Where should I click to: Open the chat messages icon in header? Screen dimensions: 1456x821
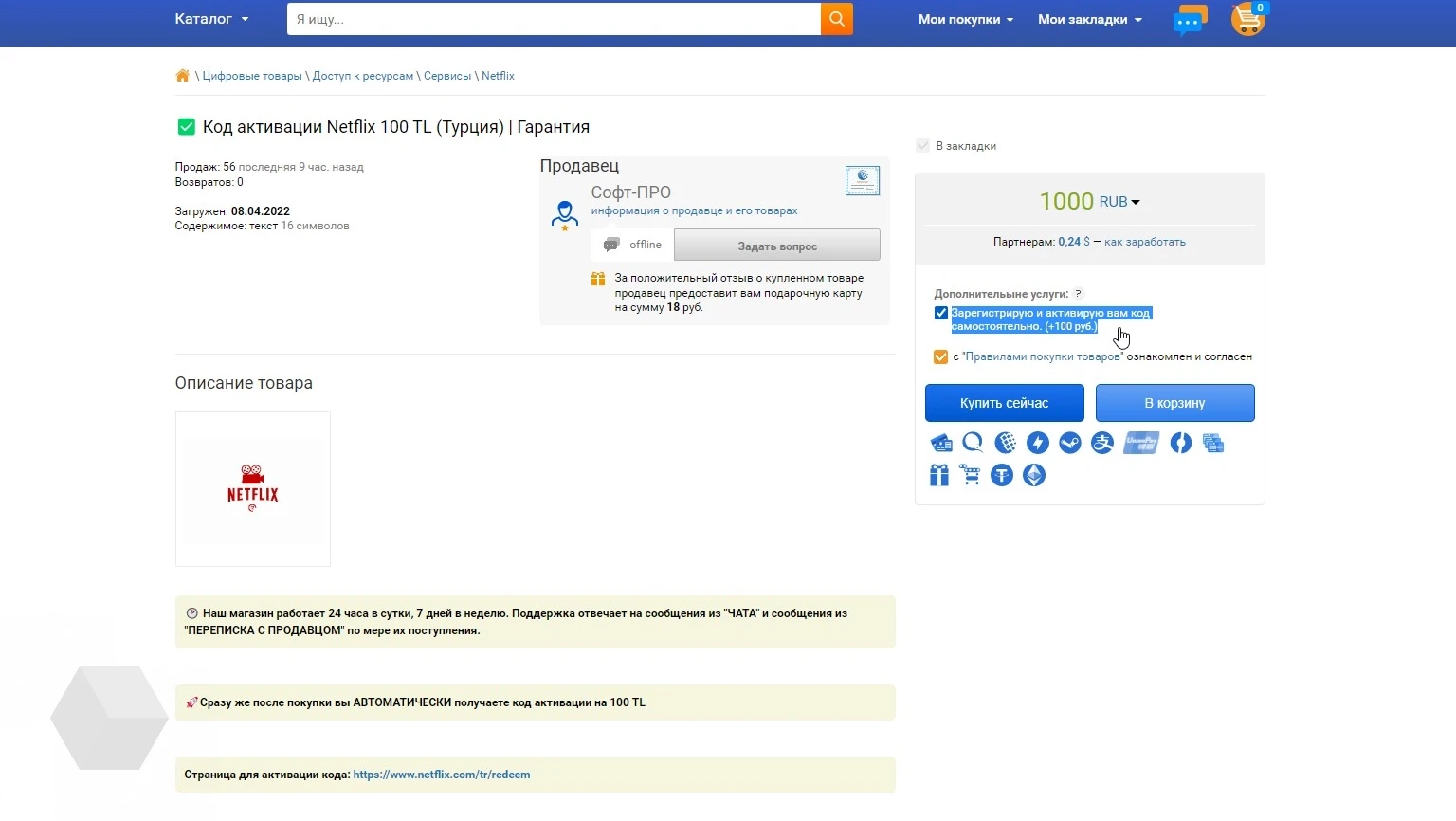pos(1190,20)
